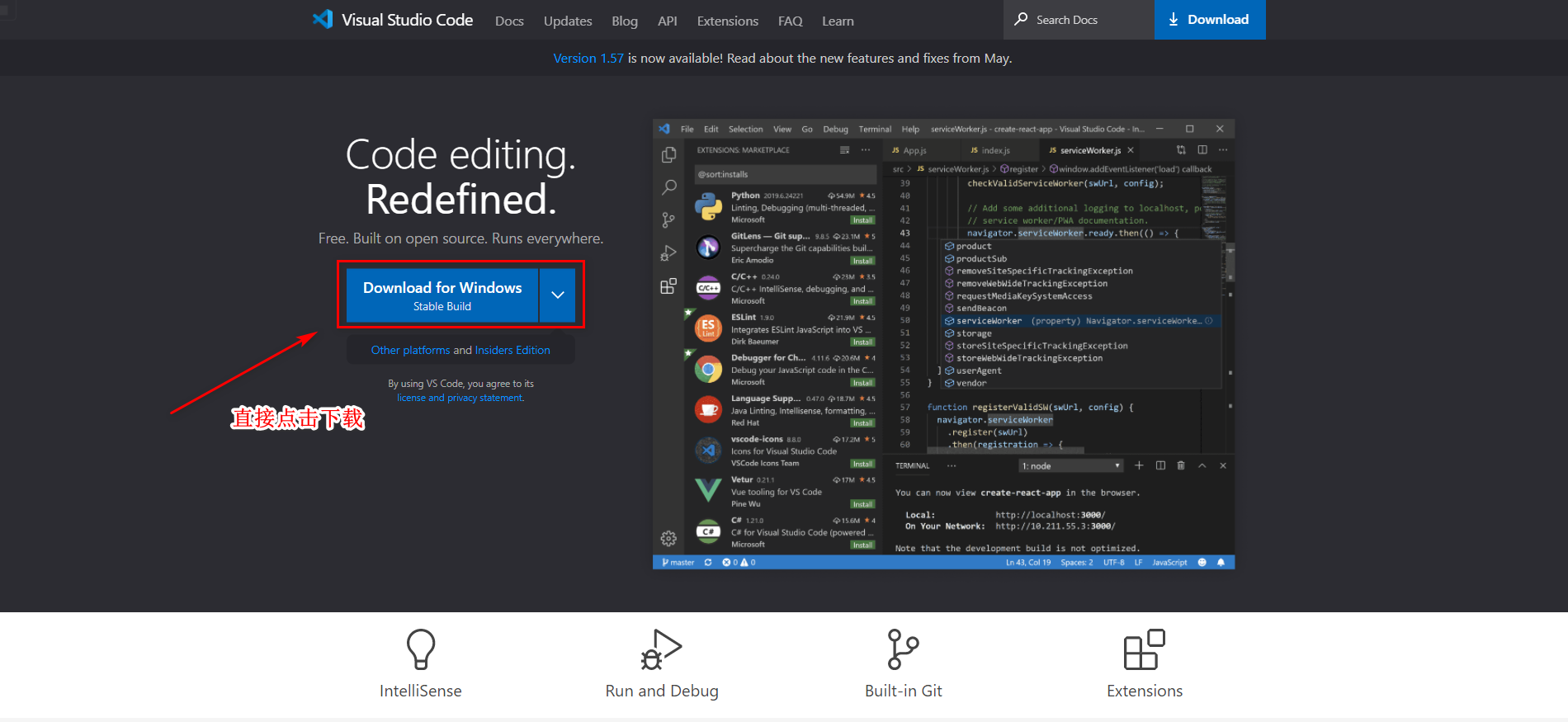The width and height of the screenshot is (1568, 722).
Task: Click the notification bell in status bar
Action: (x=1221, y=562)
